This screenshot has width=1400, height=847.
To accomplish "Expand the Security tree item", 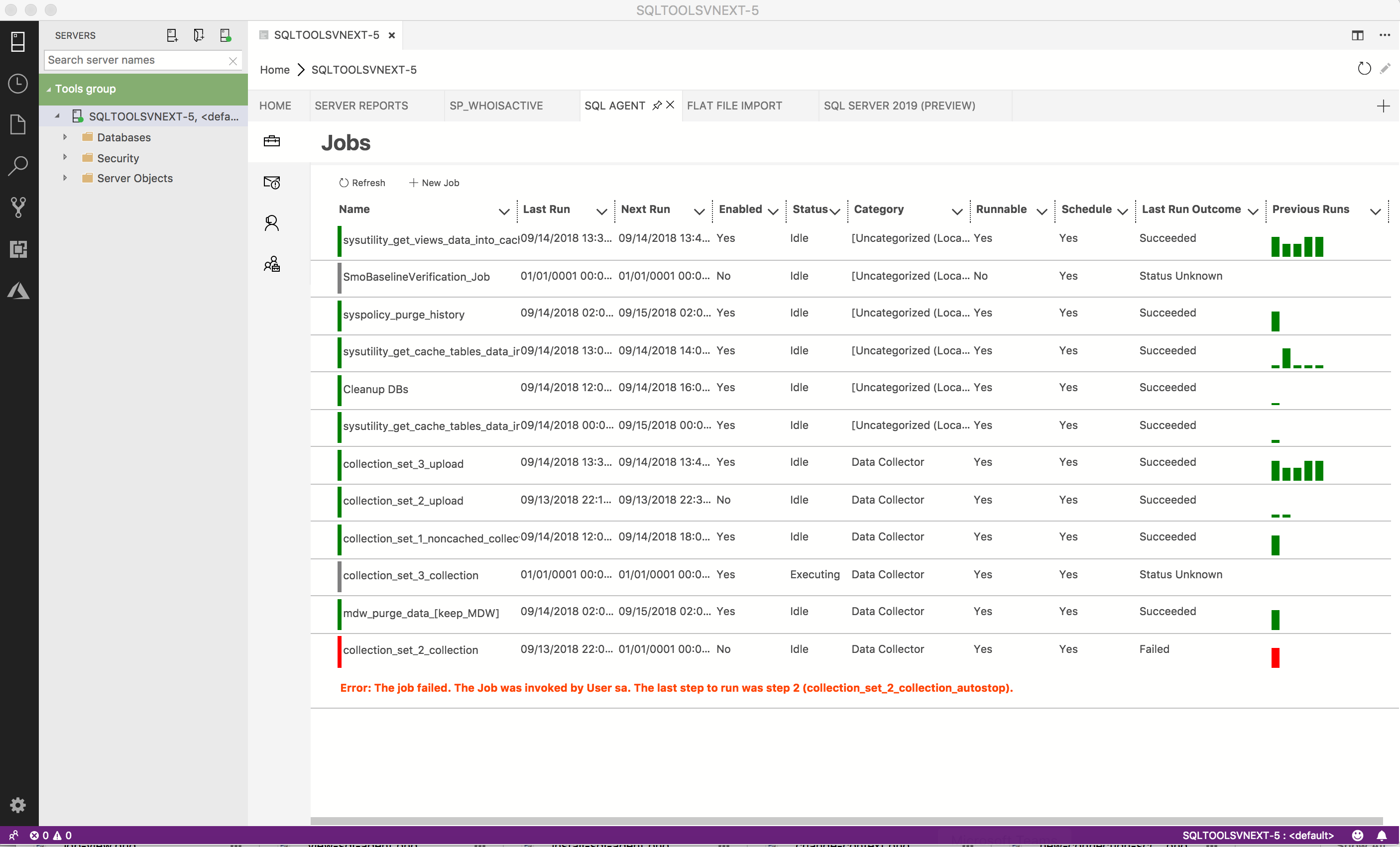I will (x=64, y=158).
